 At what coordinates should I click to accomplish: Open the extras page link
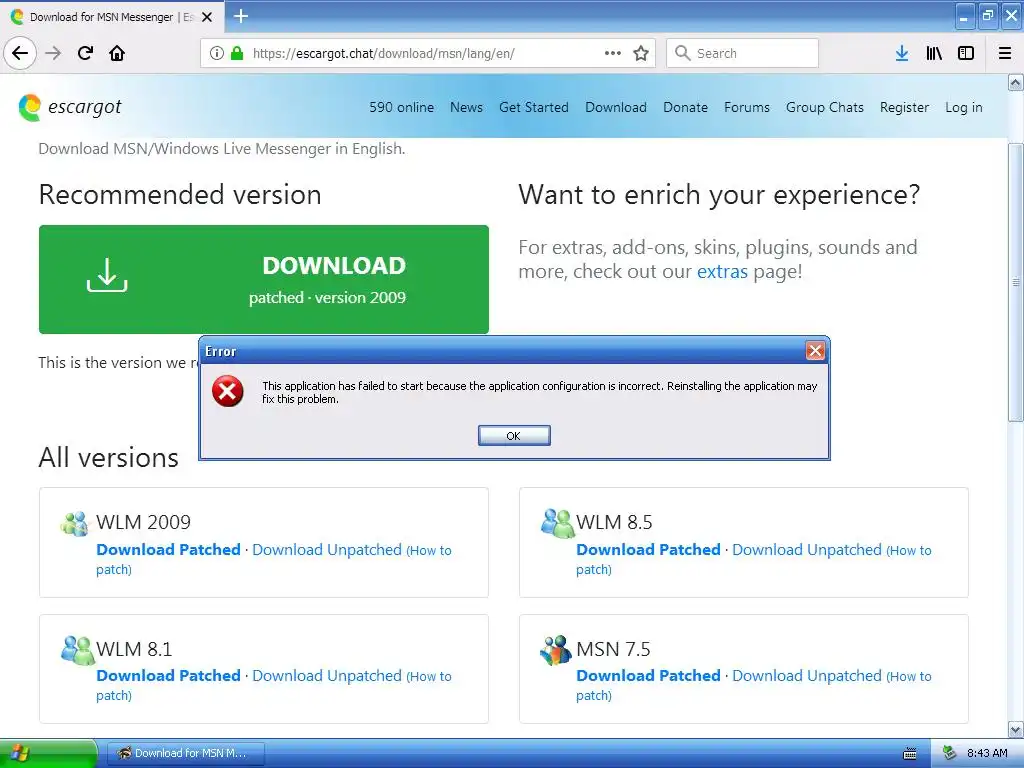[722, 271]
